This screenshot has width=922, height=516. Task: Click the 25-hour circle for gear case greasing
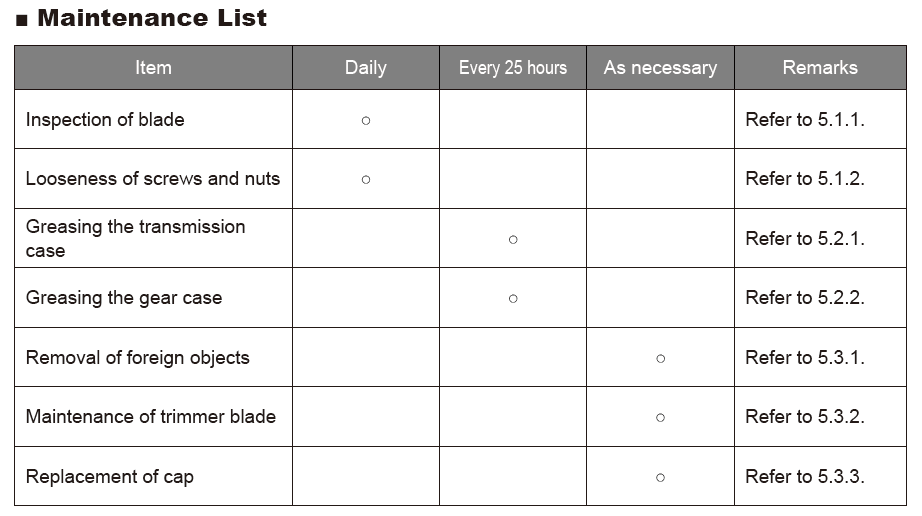point(513,299)
